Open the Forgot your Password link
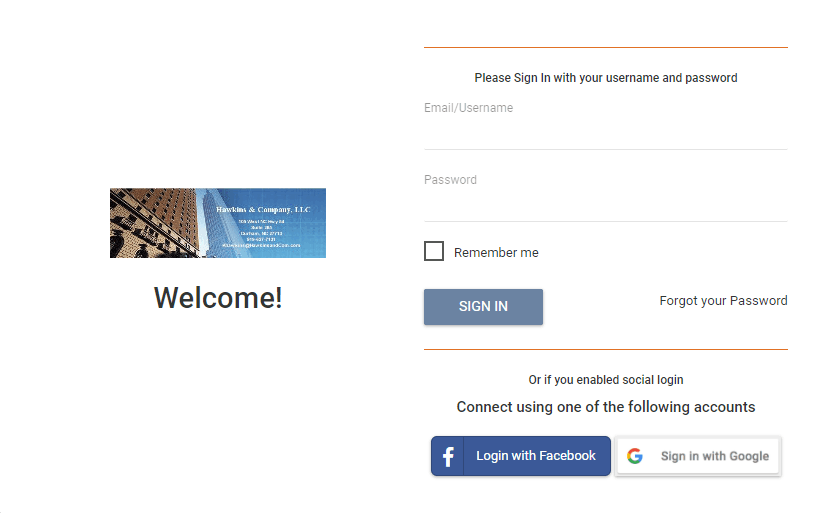 pyautogui.click(x=723, y=301)
